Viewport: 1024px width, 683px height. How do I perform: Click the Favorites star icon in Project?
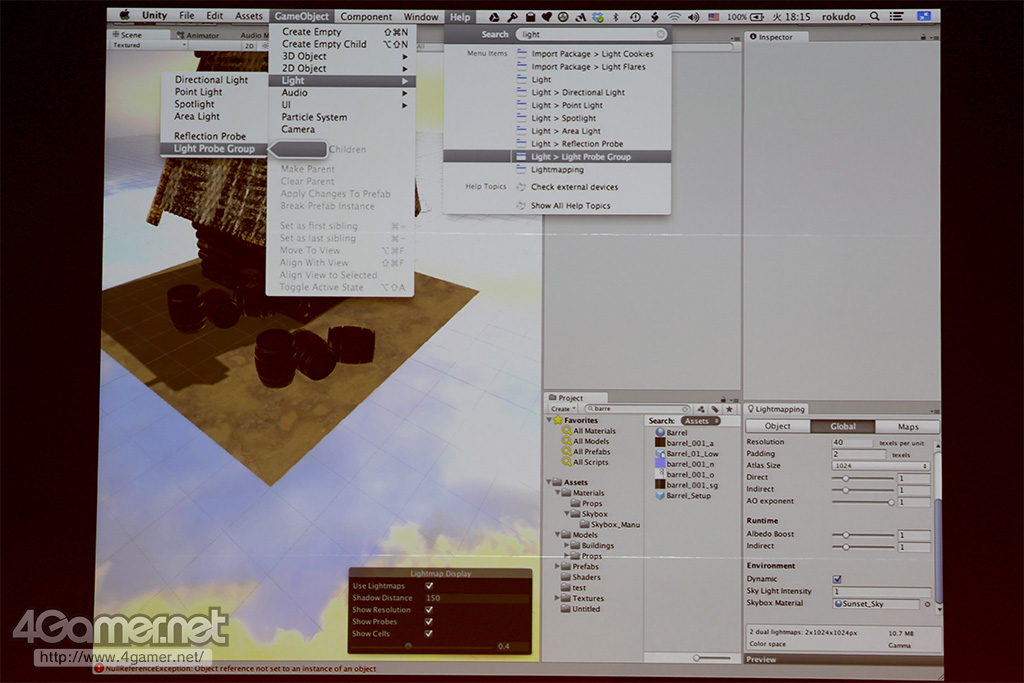coord(557,421)
